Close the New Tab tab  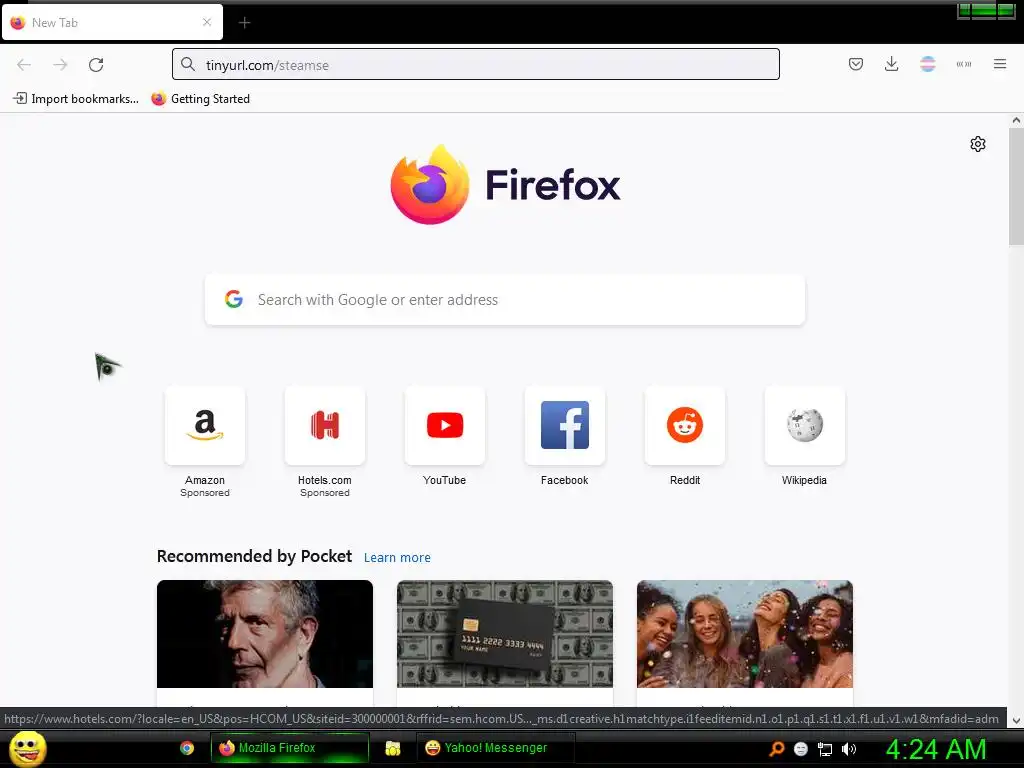tap(207, 22)
